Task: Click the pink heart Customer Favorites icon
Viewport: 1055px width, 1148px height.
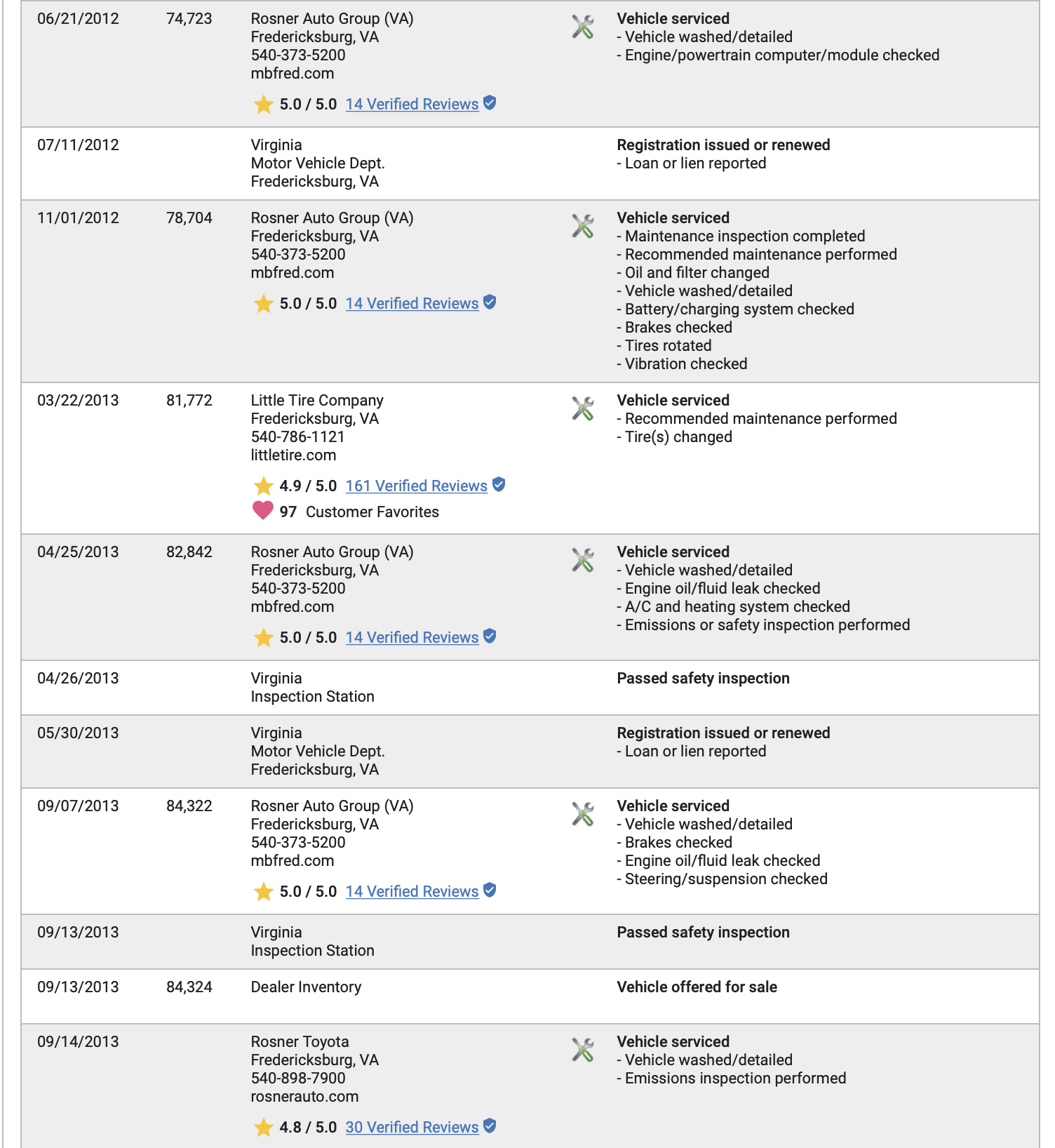Action: coord(263,511)
